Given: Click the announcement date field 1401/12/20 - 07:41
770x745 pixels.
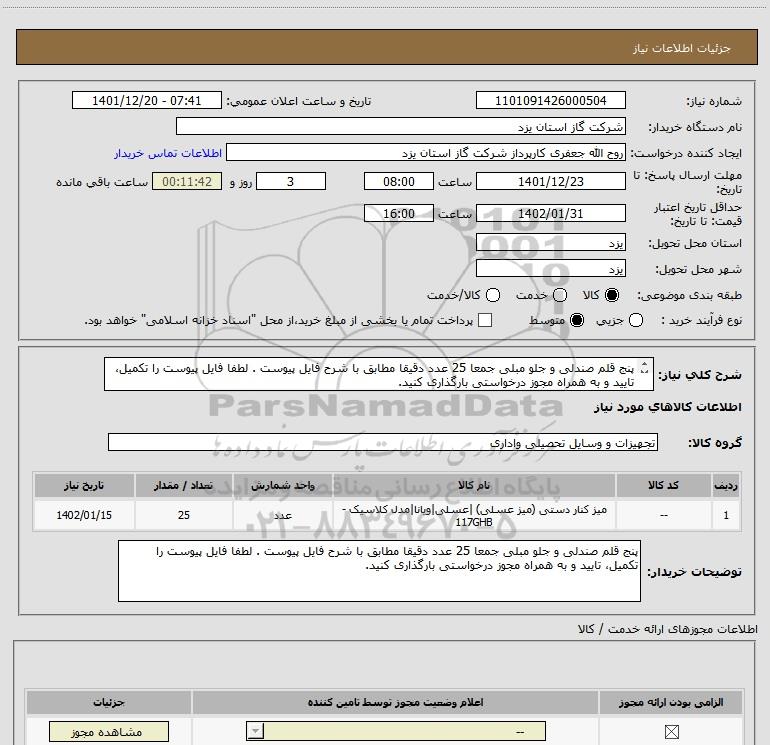Looking at the screenshot, I should click(x=147, y=100).
